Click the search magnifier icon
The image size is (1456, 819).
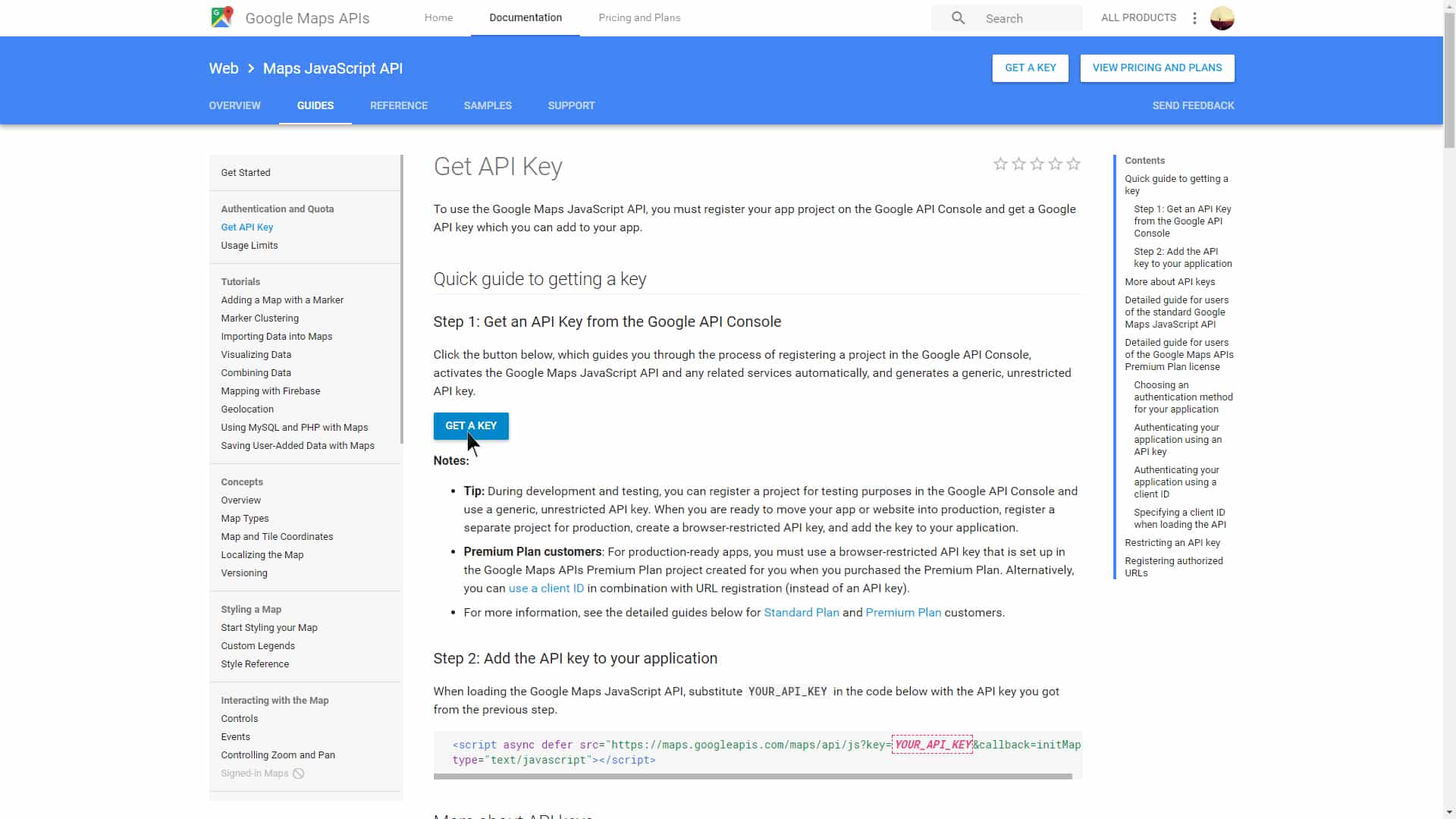tap(959, 17)
